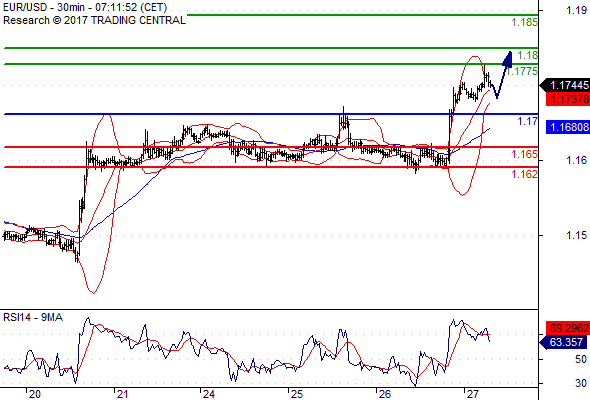This screenshot has height=400, width=590.
Task: Click the red 69.2962 RSI average value
Action: click(x=568, y=328)
